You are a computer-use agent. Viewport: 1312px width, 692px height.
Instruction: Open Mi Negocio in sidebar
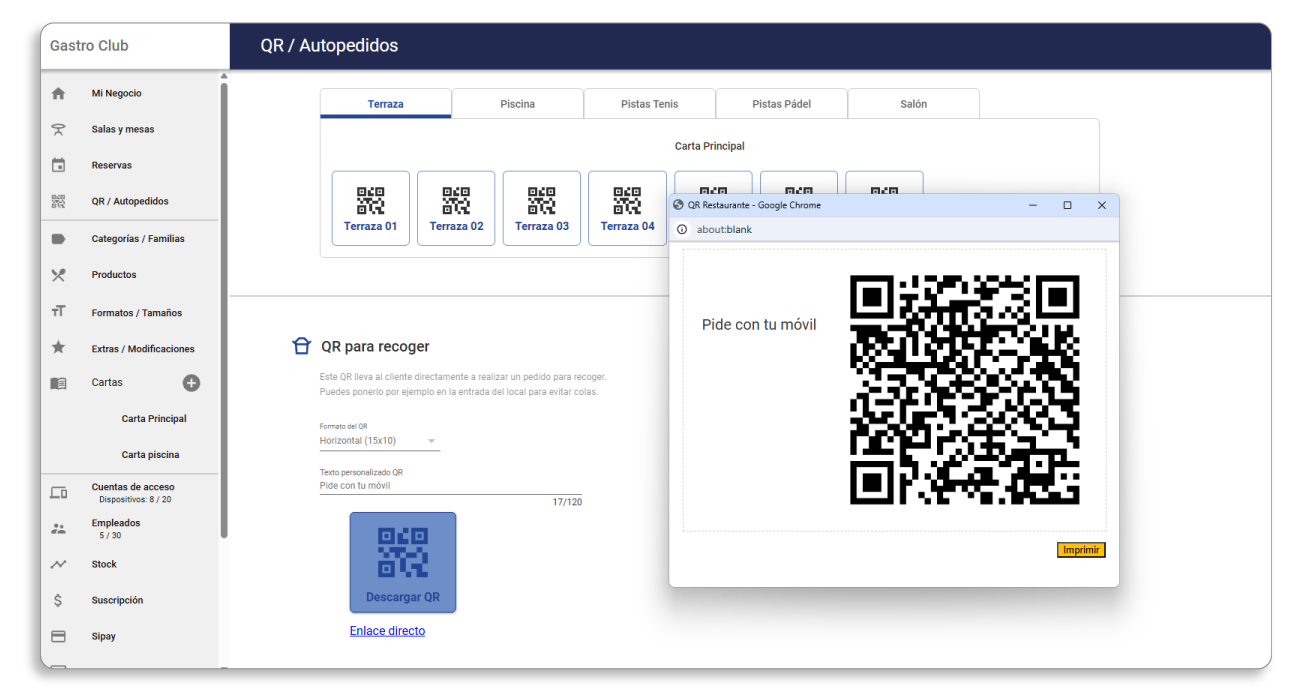point(117,93)
